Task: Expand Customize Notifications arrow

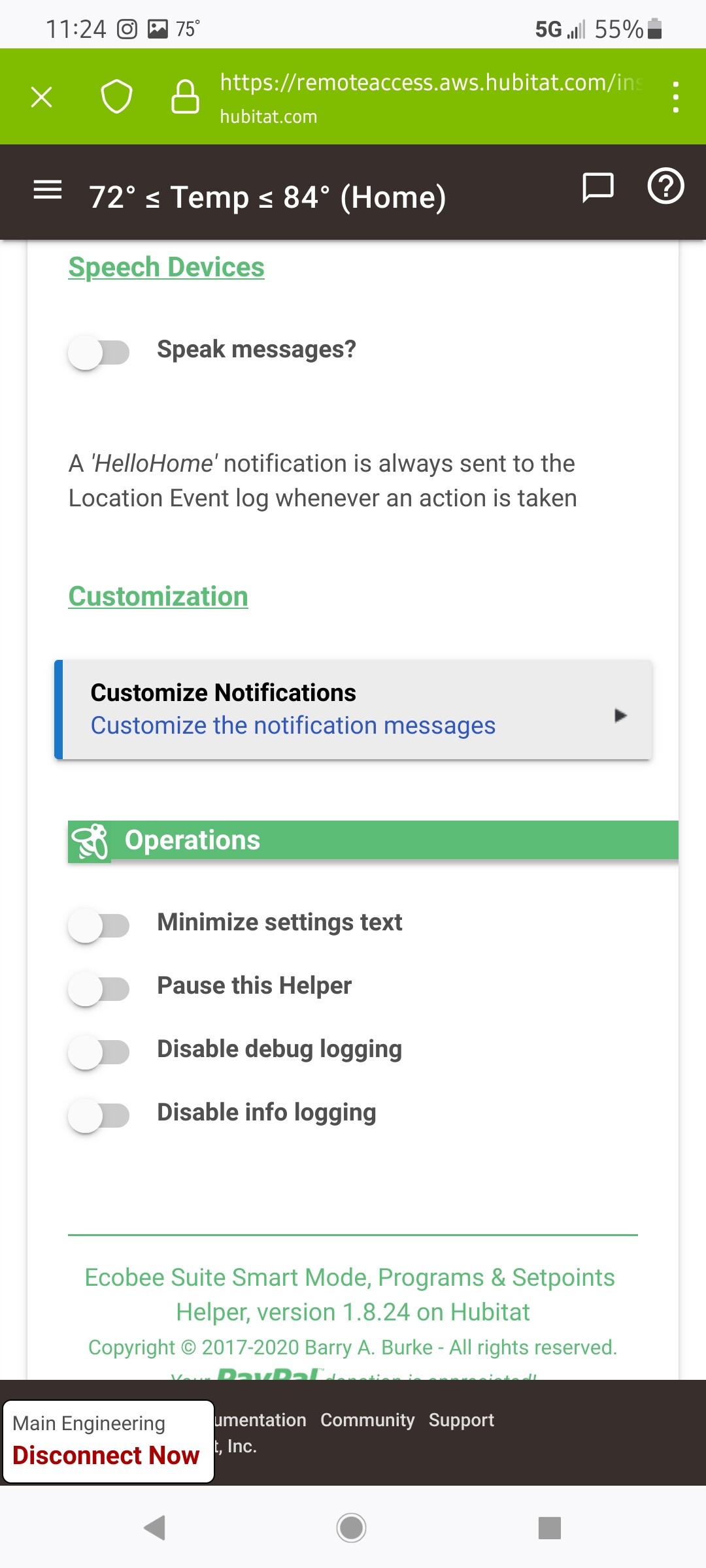Action: [x=620, y=715]
